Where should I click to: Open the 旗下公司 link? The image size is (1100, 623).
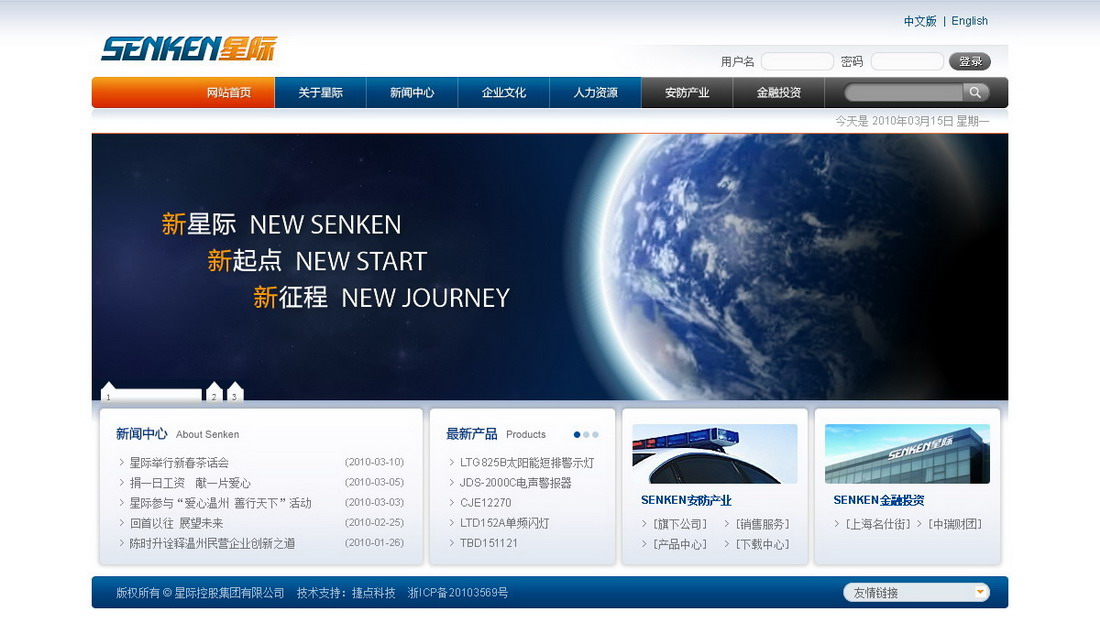point(680,524)
